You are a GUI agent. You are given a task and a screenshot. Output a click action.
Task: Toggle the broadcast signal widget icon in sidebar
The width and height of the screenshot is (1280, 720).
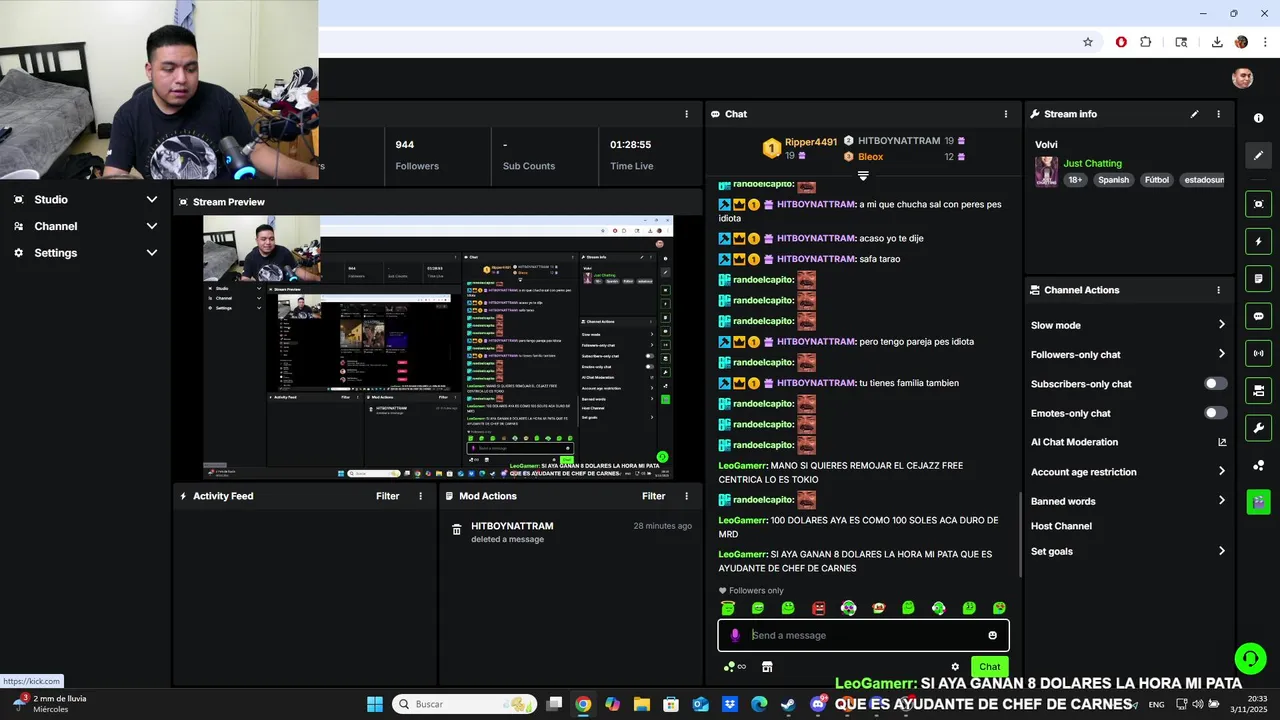pyautogui.click(x=1258, y=353)
